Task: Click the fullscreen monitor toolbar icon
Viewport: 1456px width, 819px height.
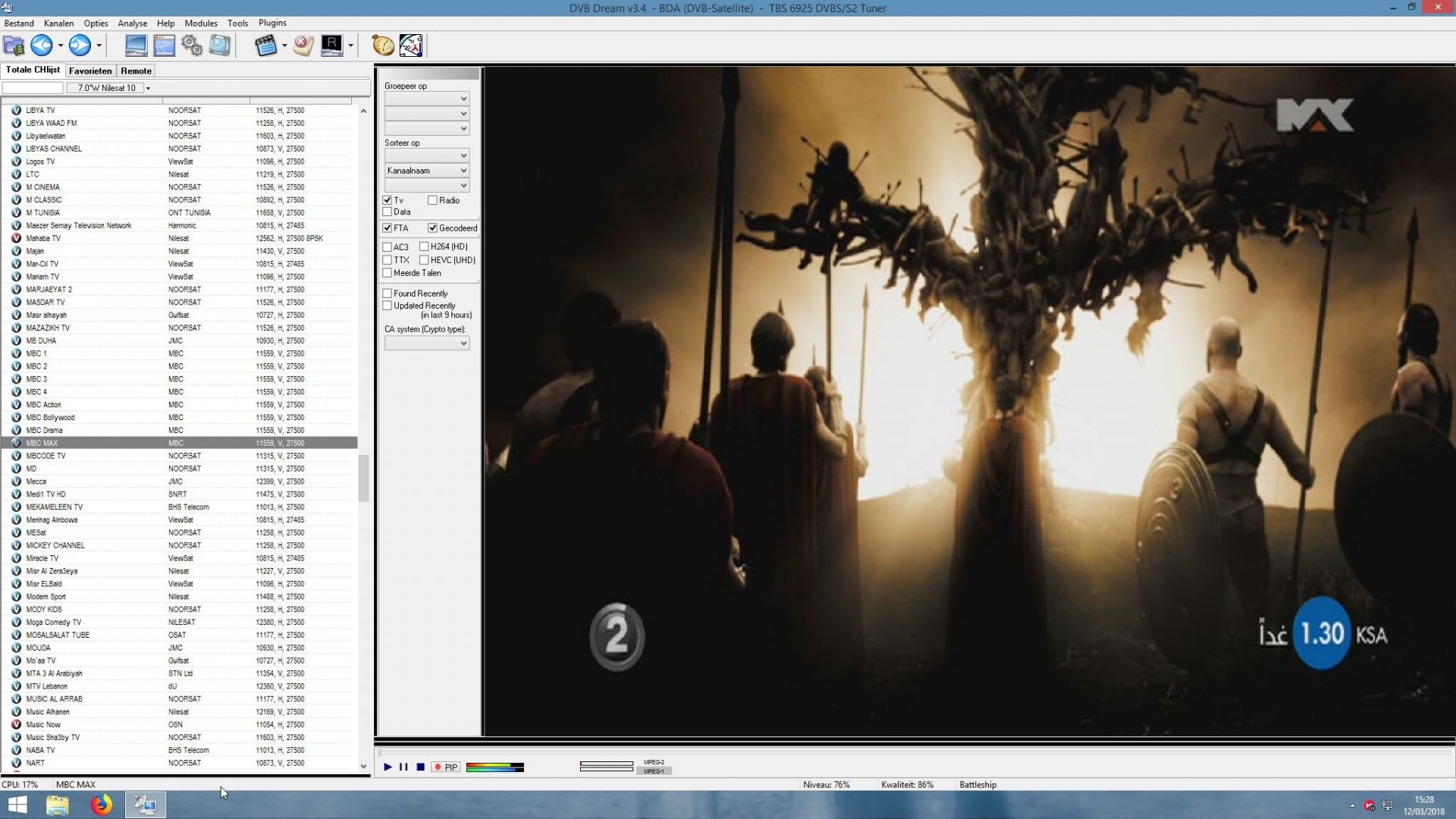Action: click(x=136, y=45)
